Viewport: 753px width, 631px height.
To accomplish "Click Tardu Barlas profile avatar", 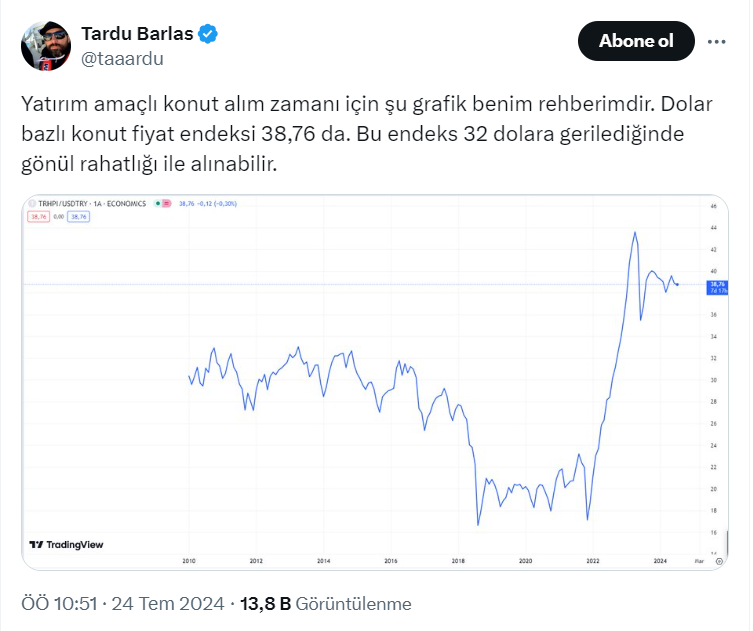I will pos(46,46).
